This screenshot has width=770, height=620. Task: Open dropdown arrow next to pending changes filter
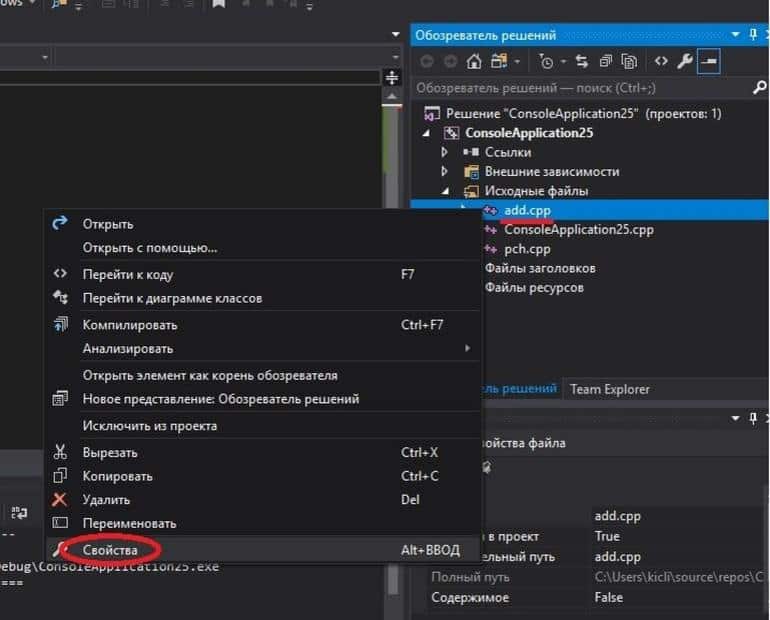[x=563, y=62]
